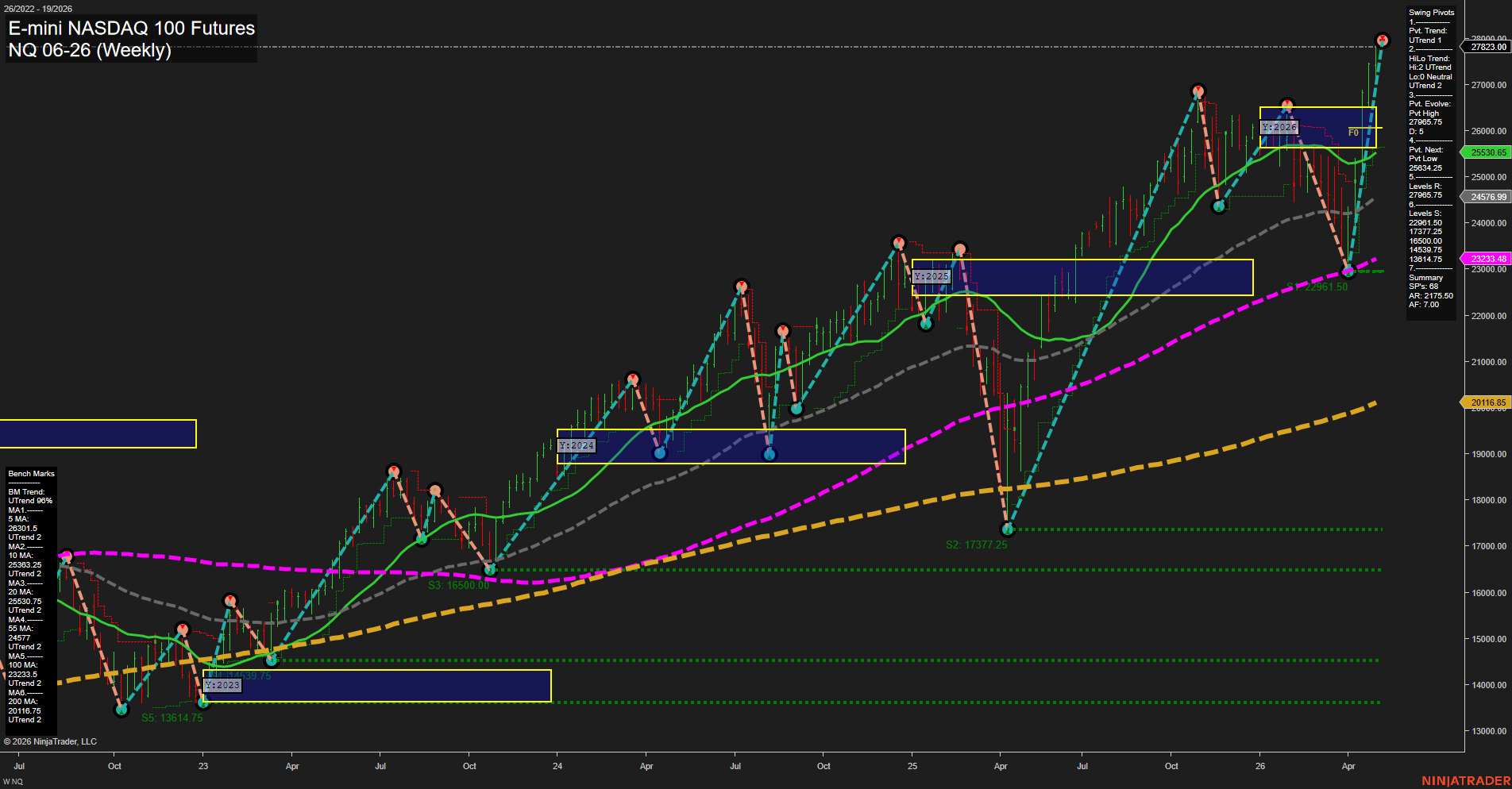Click the UTrend 96% benchmark value
This screenshot has height=789, width=1512.
coord(30,501)
